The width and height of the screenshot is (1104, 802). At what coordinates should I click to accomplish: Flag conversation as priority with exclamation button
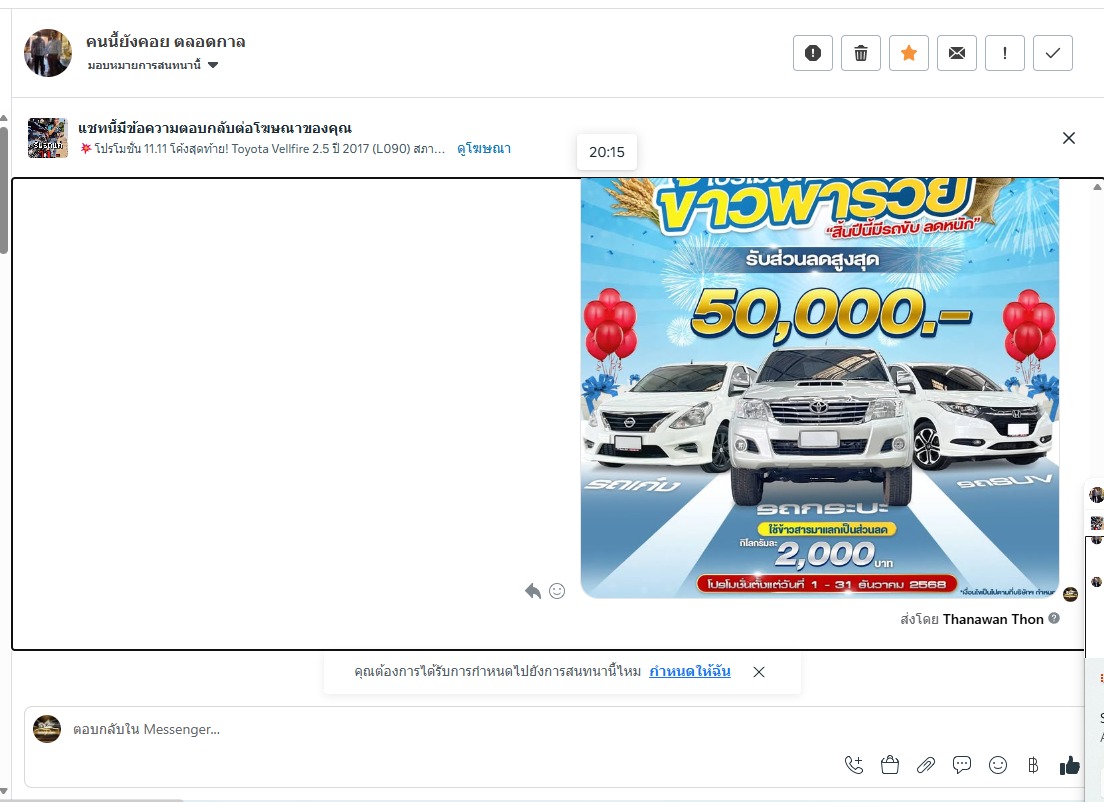pos(1005,53)
